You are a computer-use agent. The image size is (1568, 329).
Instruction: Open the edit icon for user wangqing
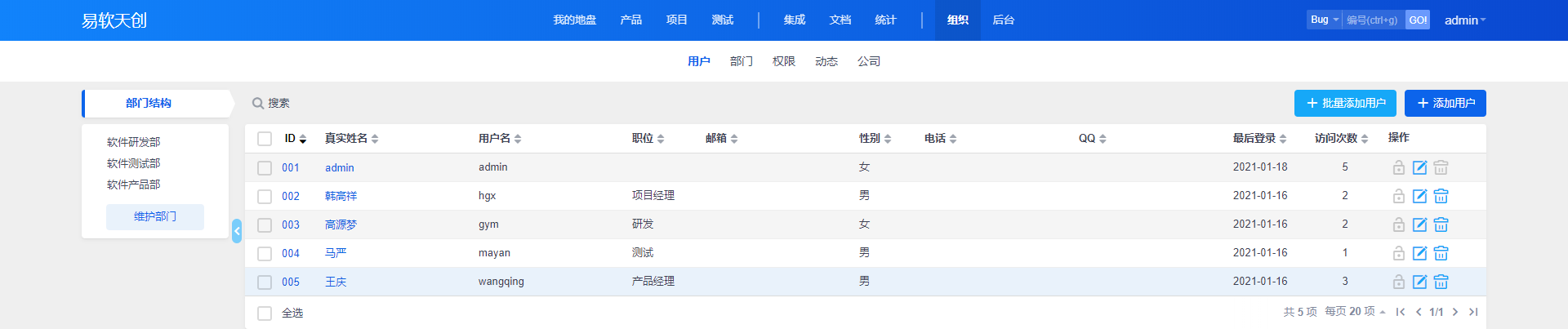coord(1419,282)
